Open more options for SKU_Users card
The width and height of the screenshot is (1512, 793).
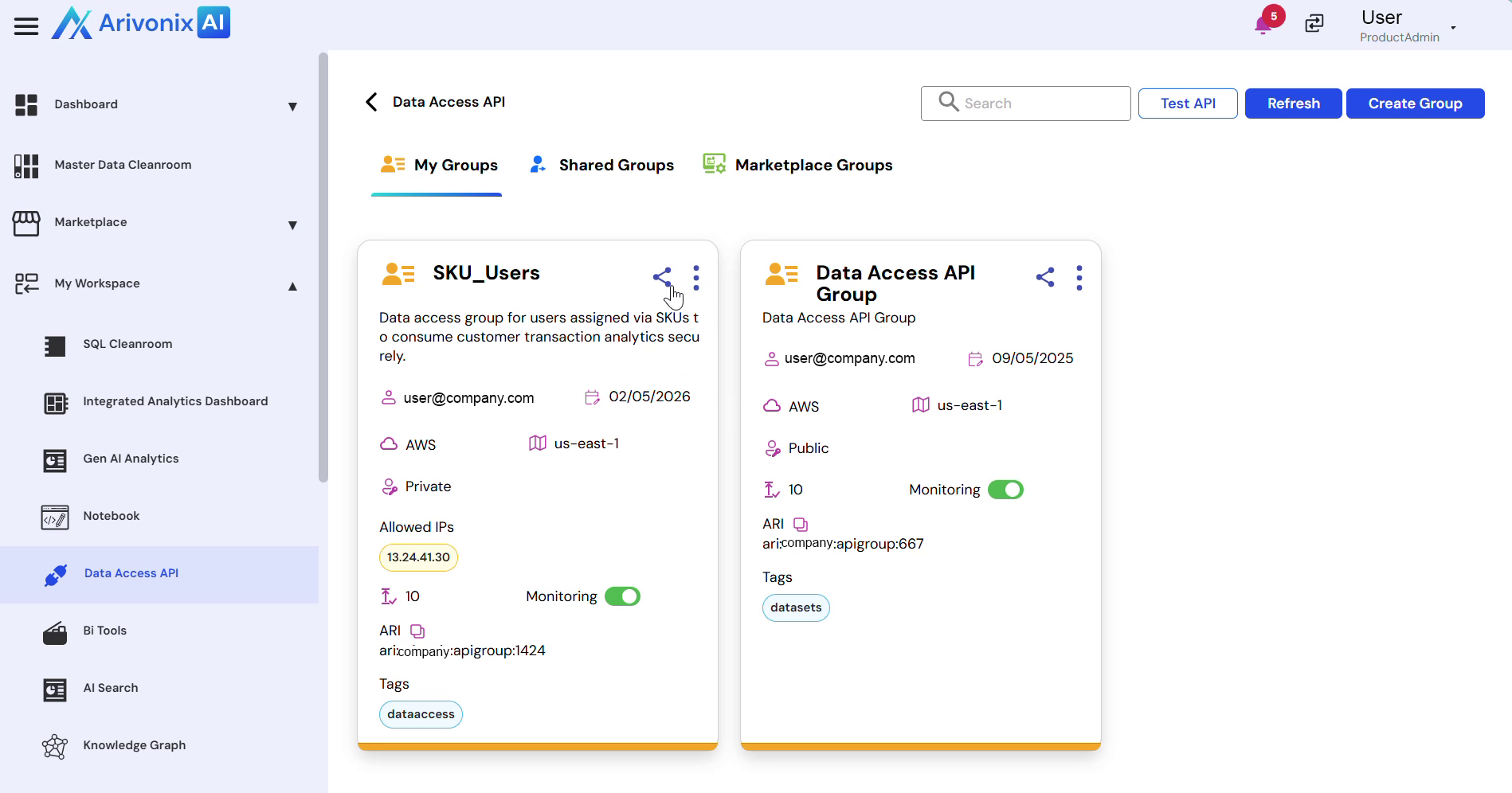click(x=696, y=278)
